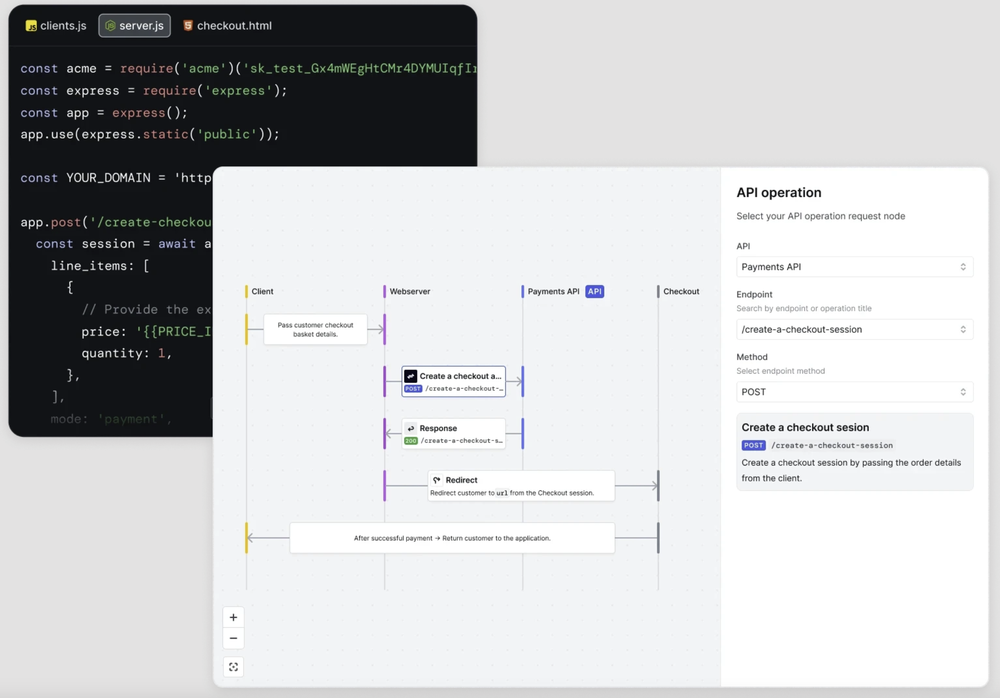
Task: Click the app.use(express.static('public')) line
Action: (150, 134)
